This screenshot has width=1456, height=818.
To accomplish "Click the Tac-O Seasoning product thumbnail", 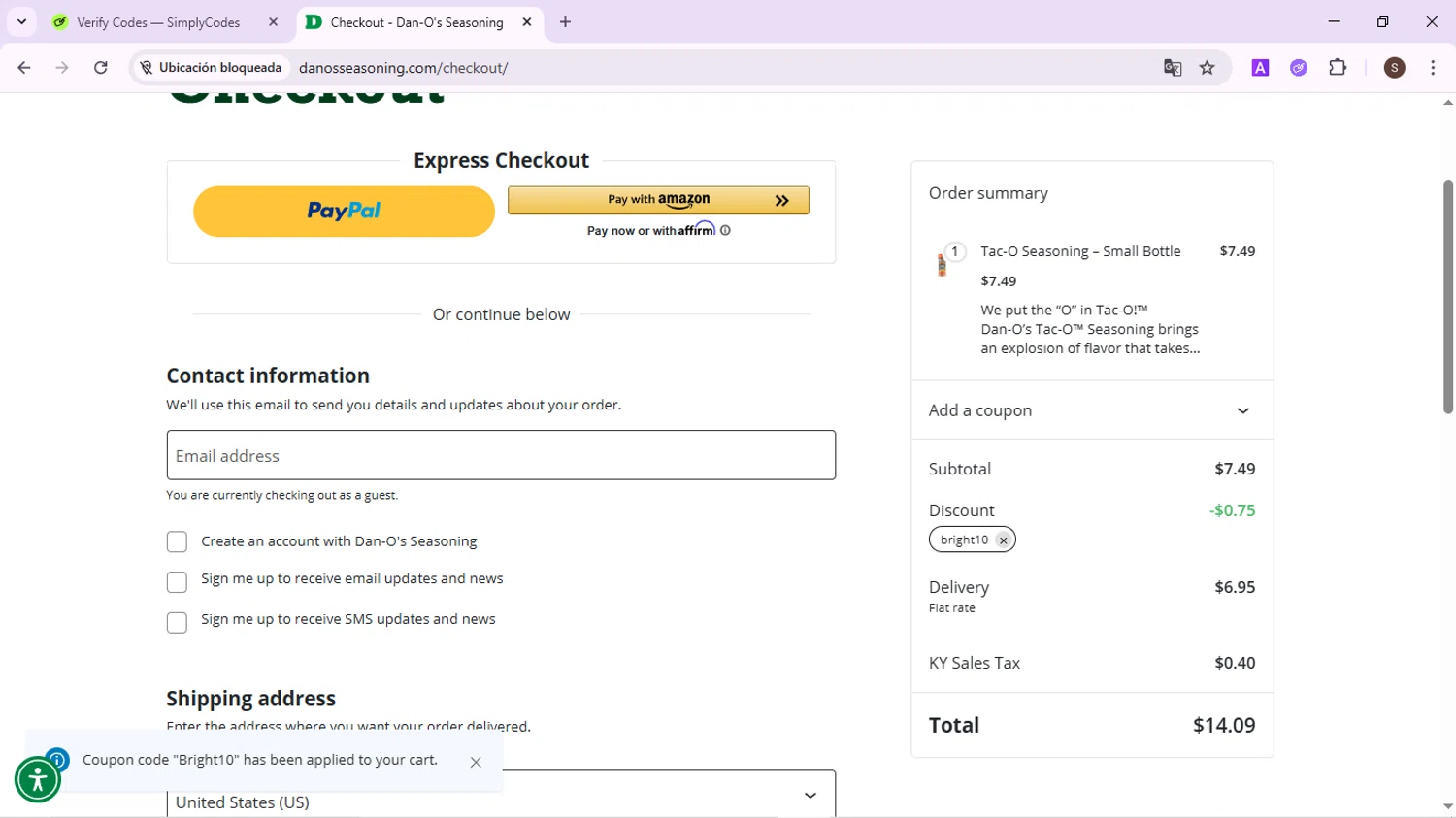I will point(942,263).
